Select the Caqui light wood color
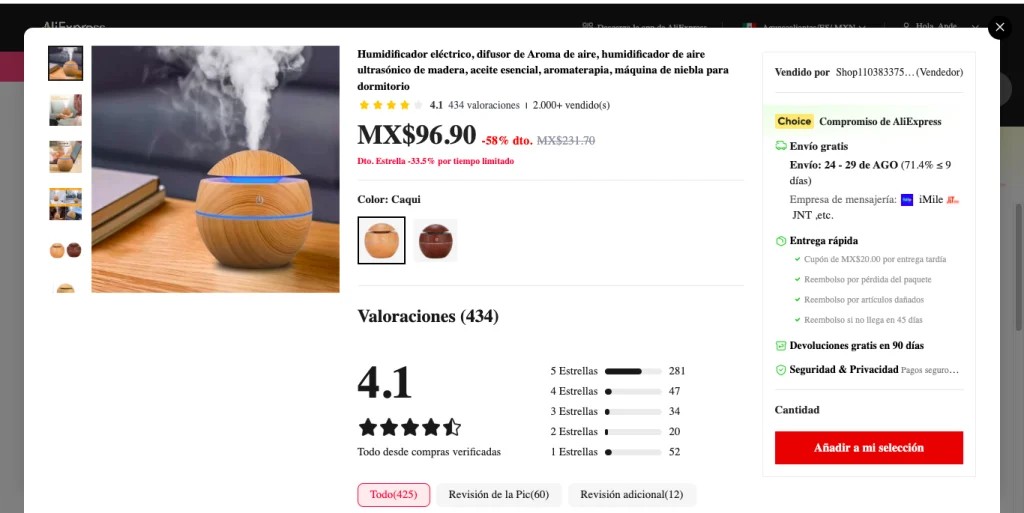Viewport: 1024px width, 513px height. pos(381,240)
